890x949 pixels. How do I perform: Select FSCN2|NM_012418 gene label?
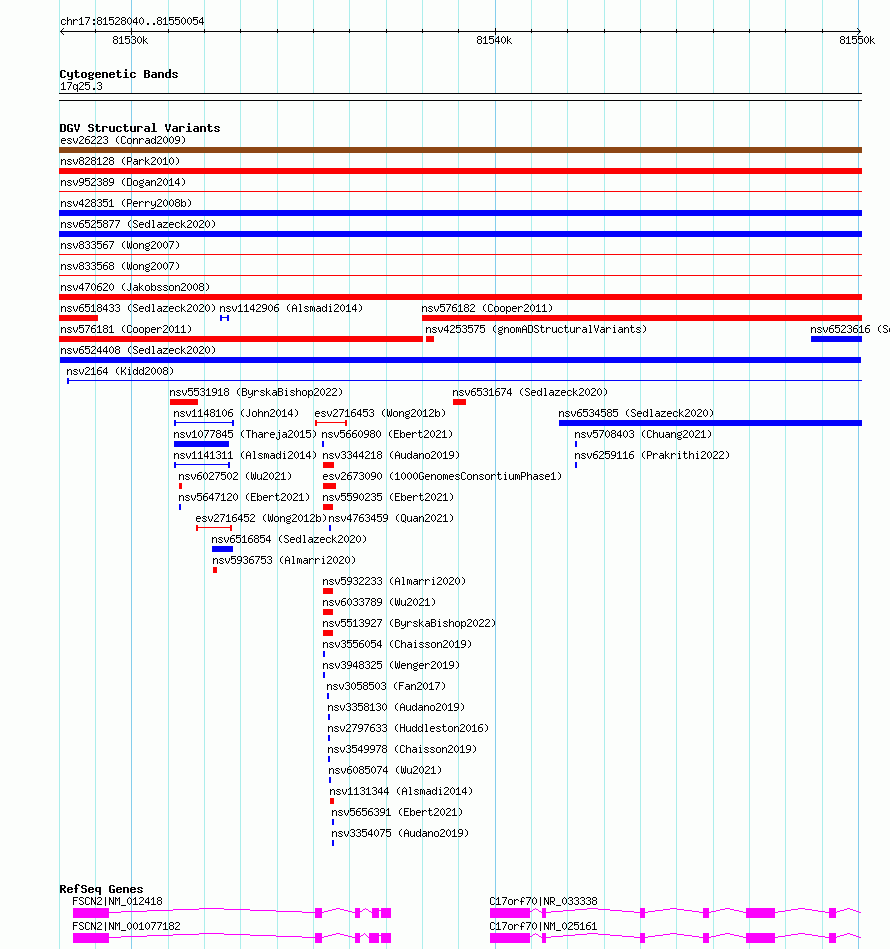[x=117, y=901]
